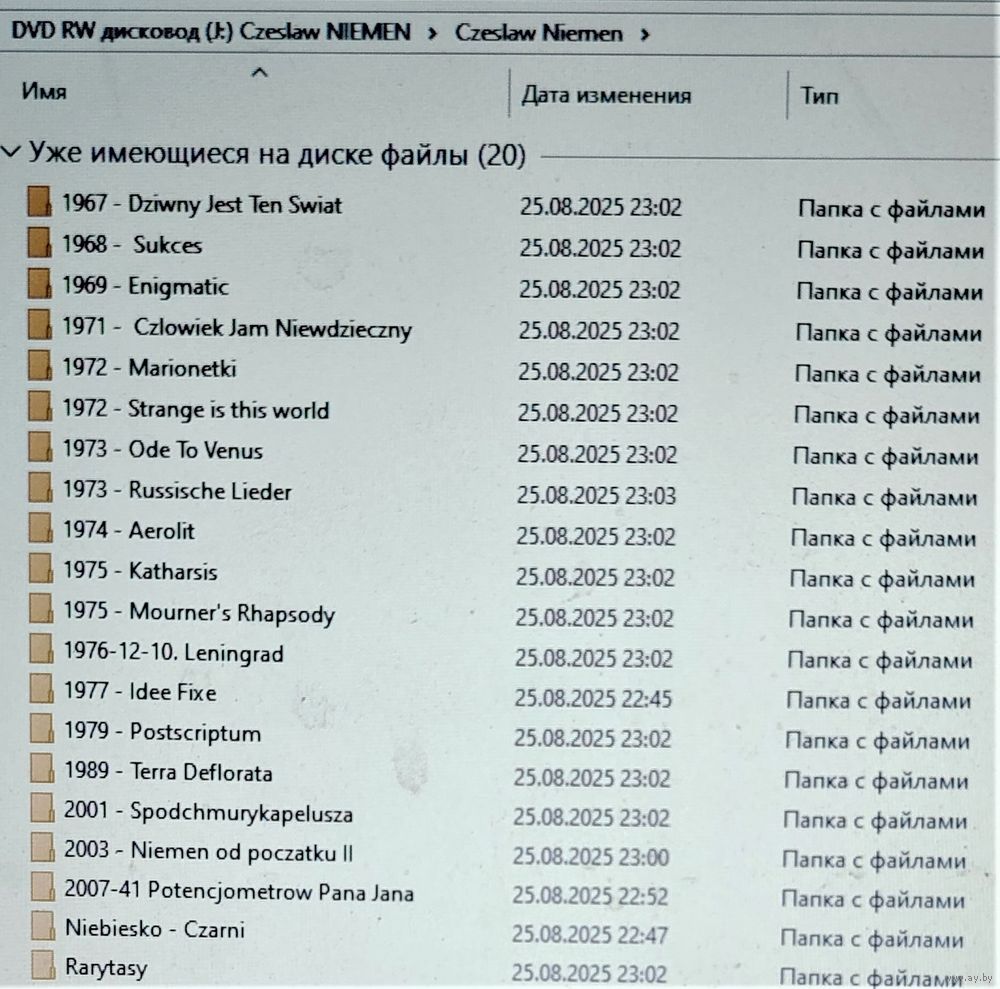
Task: Select '1976-12-10. Leningrad' folder name
Action: coord(173,653)
